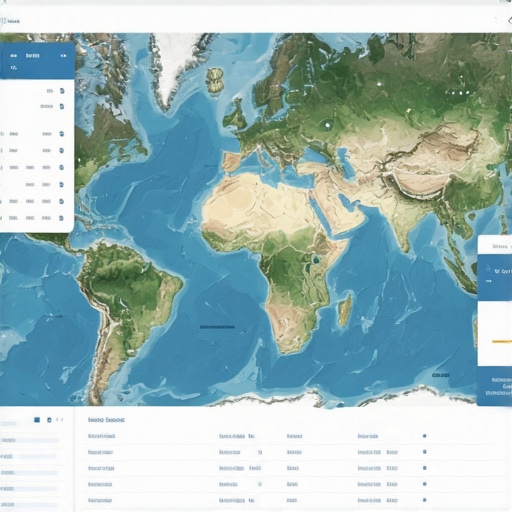Click the icon on the blue left header's second line
The width and height of the screenshot is (512, 512).
14,68
